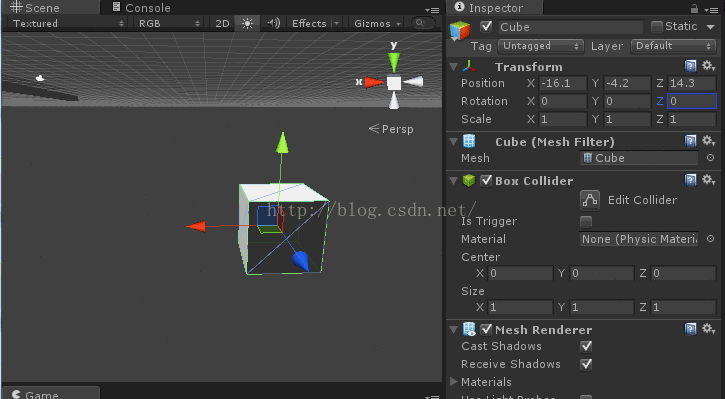Click the Scale X field
The width and height of the screenshot is (725, 399).
(x=563, y=119)
